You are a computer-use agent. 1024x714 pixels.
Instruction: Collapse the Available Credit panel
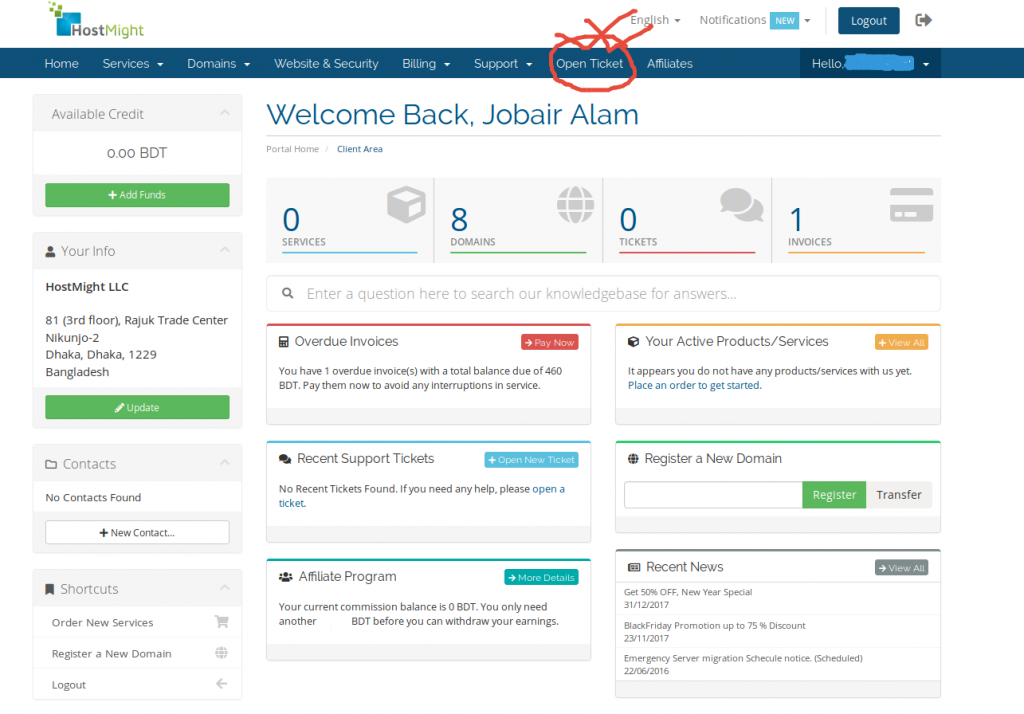225,113
